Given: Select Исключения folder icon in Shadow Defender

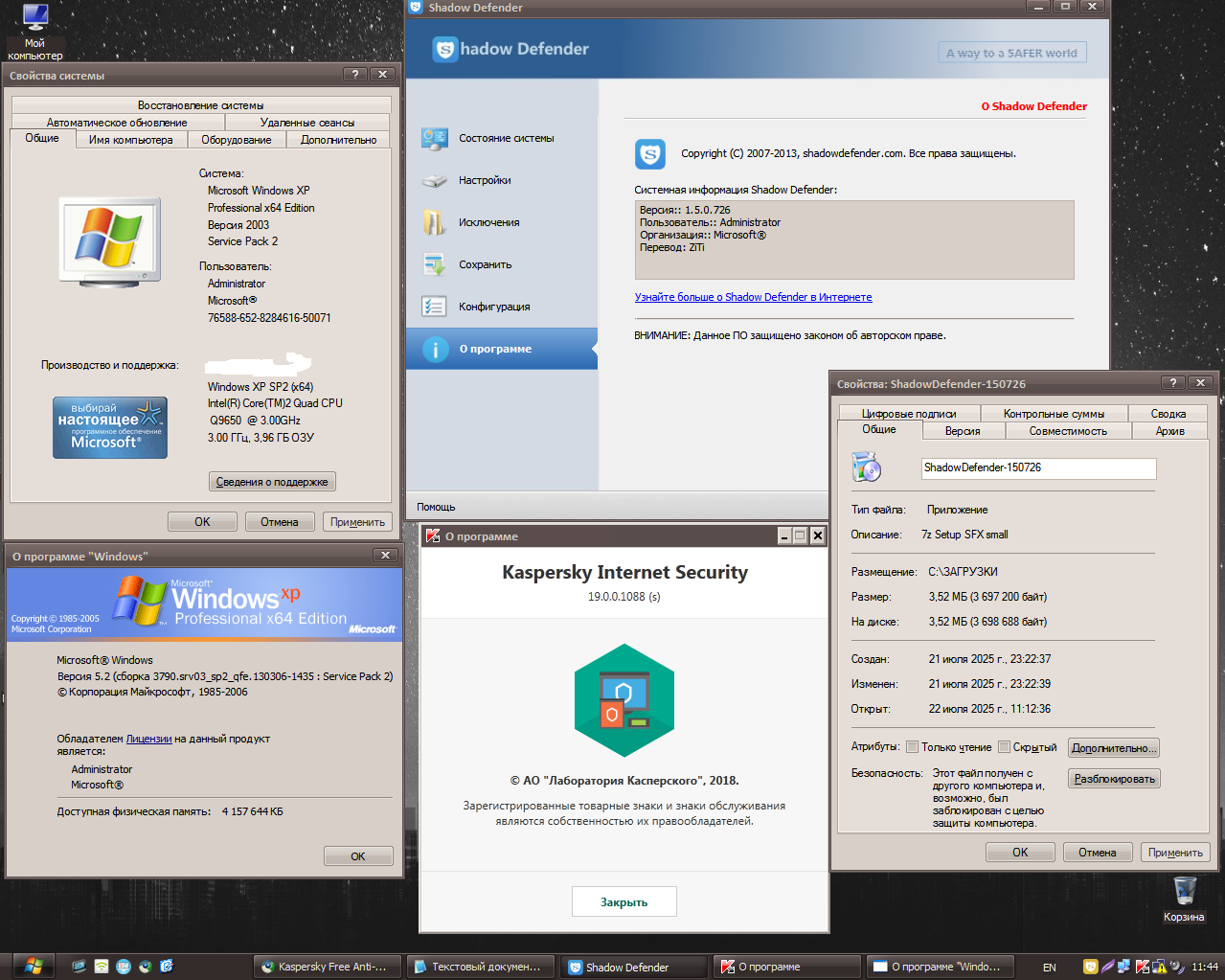Looking at the screenshot, I should (x=435, y=222).
